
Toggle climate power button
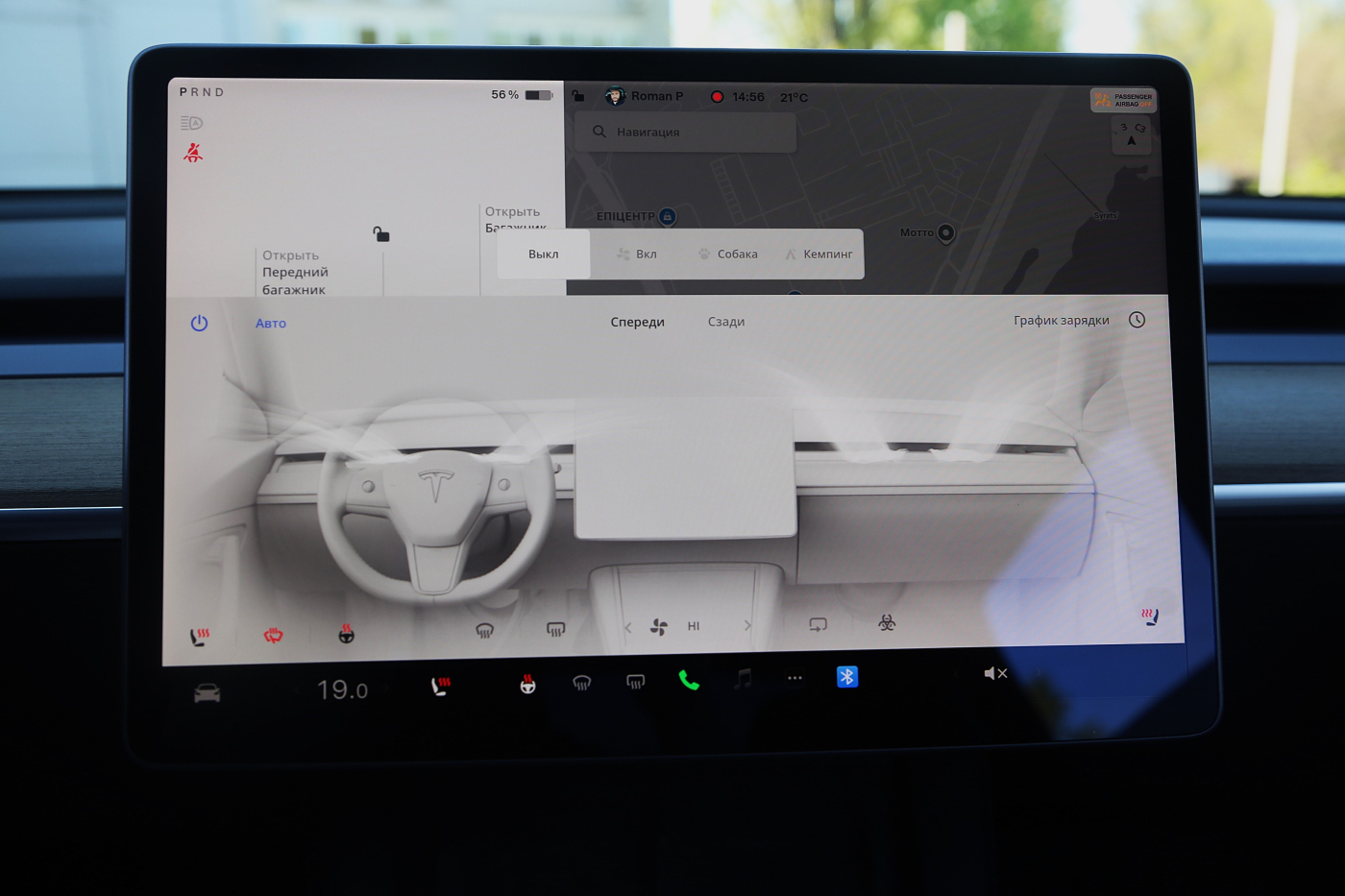199,323
